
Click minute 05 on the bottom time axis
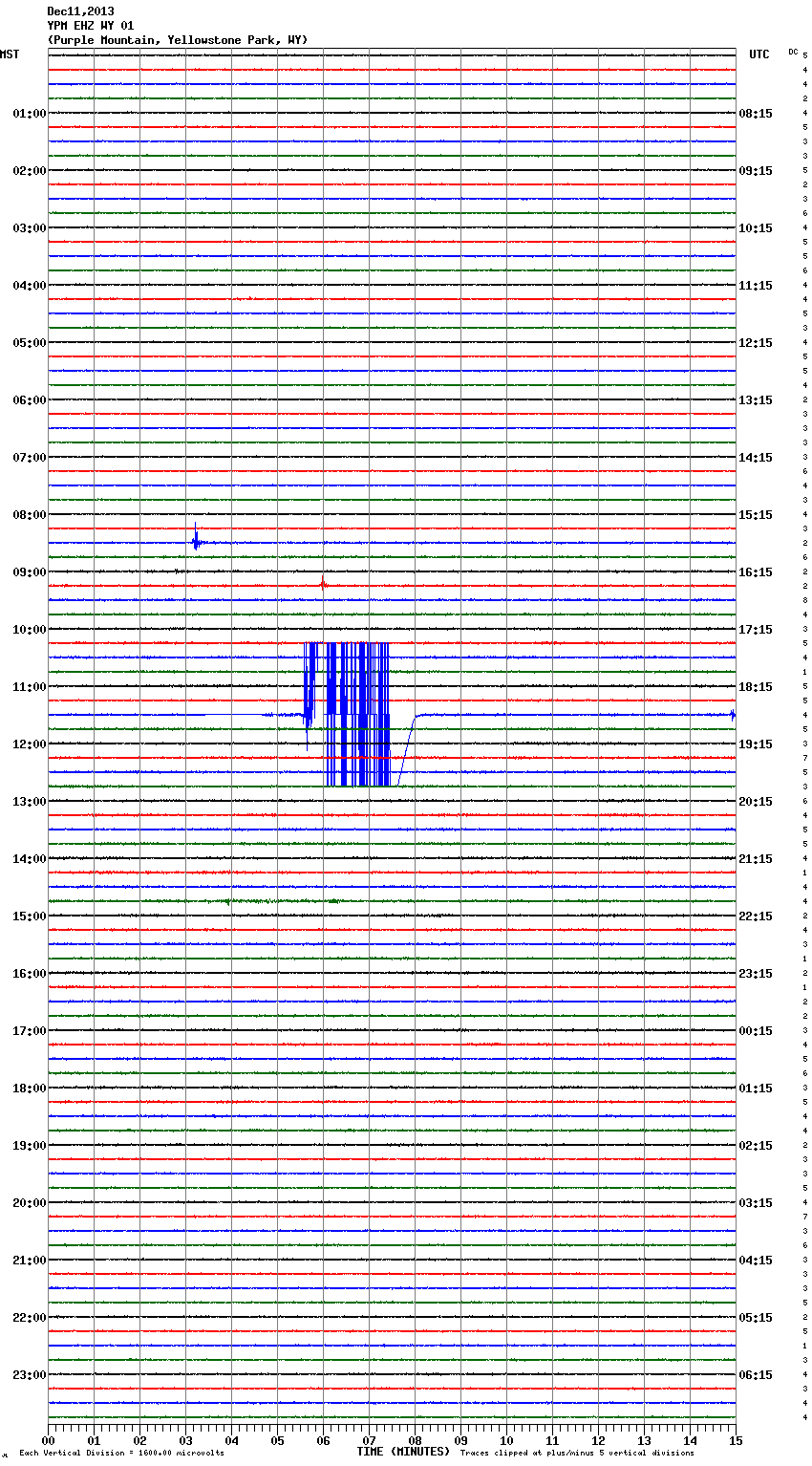[x=277, y=1440]
